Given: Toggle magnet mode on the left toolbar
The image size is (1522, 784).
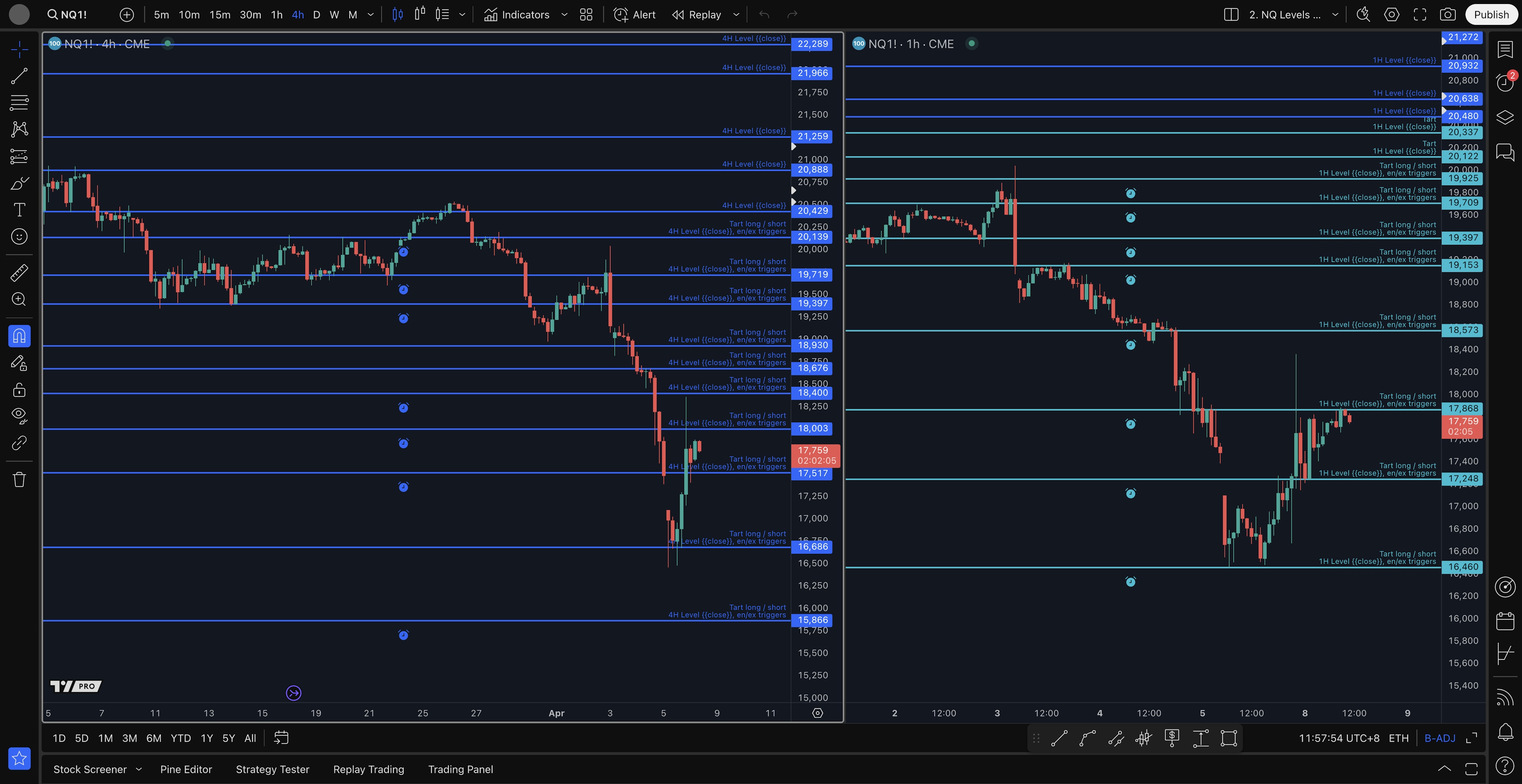Looking at the screenshot, I should (x=19, y=336).
